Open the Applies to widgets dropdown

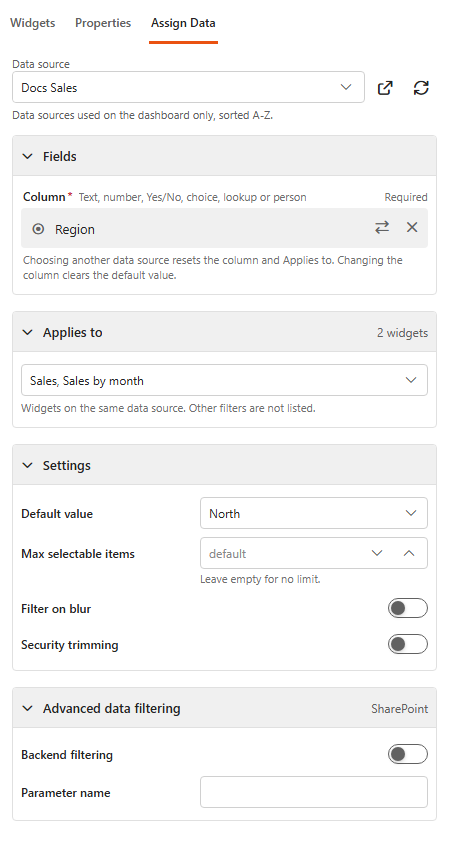coord(224,380)
